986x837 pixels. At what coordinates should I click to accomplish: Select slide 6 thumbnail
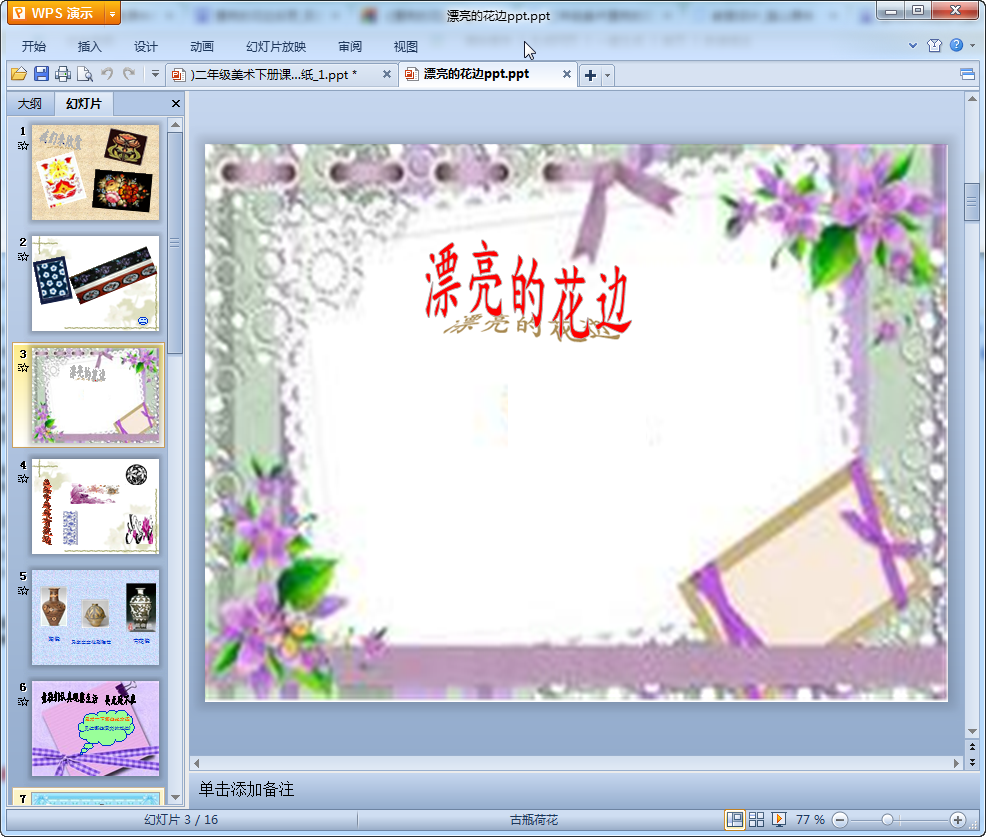click(x=95, y=729)
